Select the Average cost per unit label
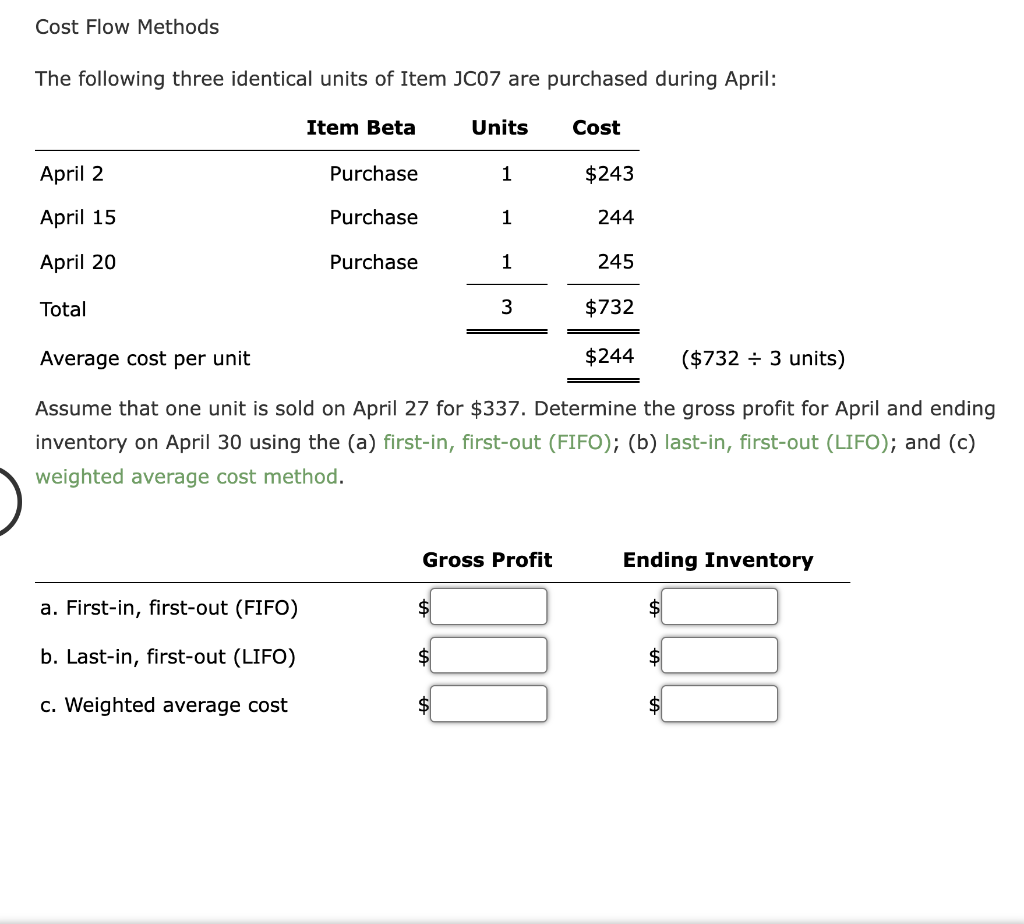This screenshot has height=924, width=1024. (x=145, y=358)
